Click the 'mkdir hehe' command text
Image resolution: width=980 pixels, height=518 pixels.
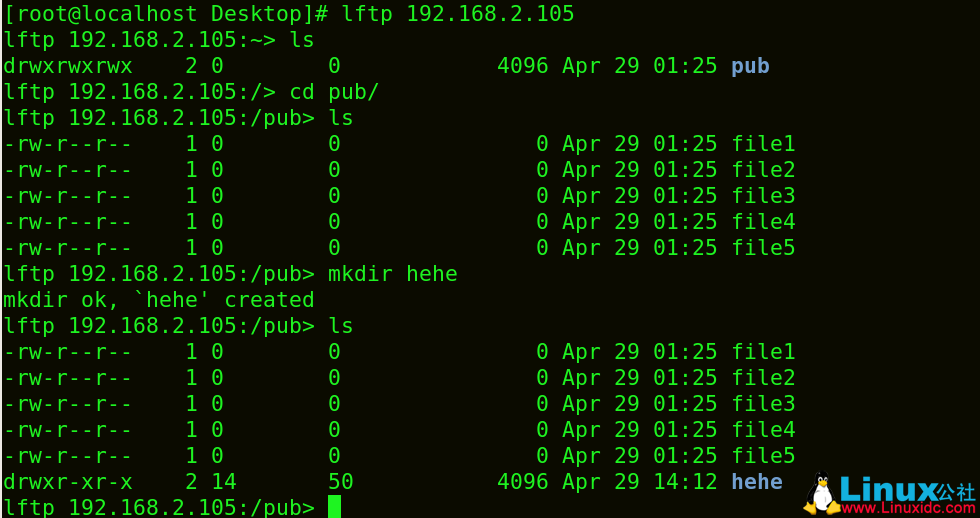(392, 274)
